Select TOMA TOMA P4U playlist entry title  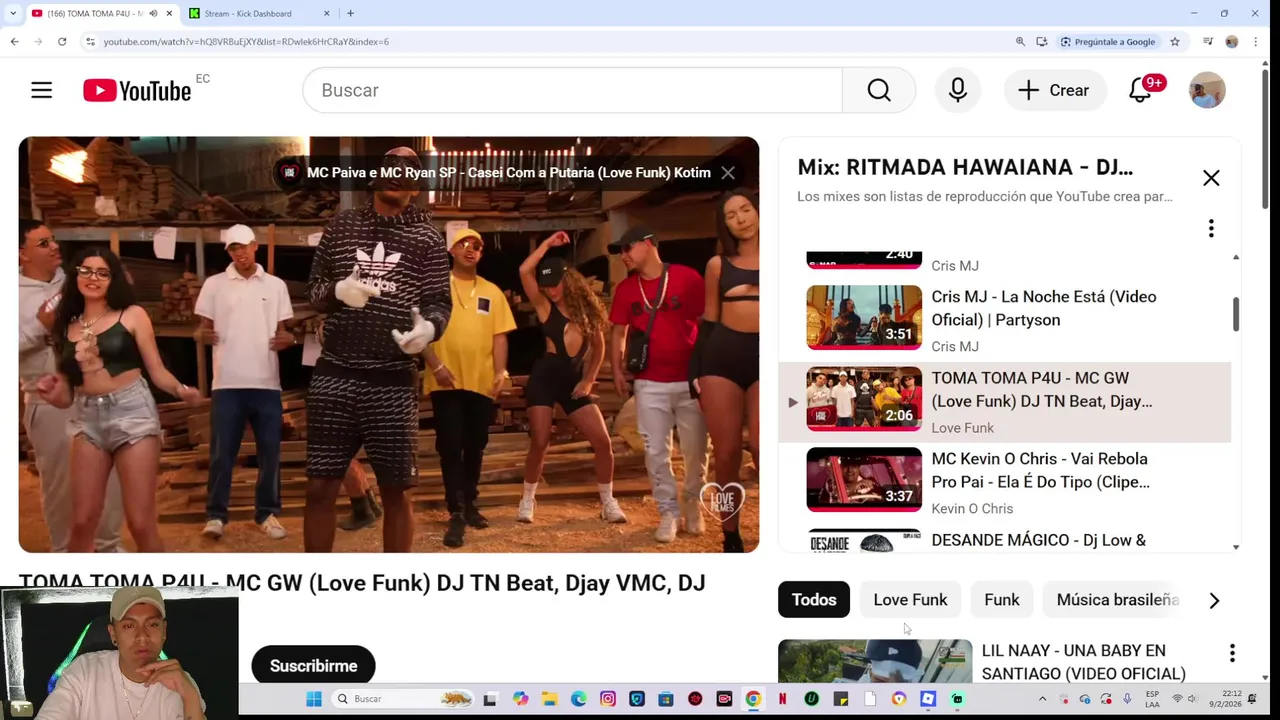point(1041,390)
